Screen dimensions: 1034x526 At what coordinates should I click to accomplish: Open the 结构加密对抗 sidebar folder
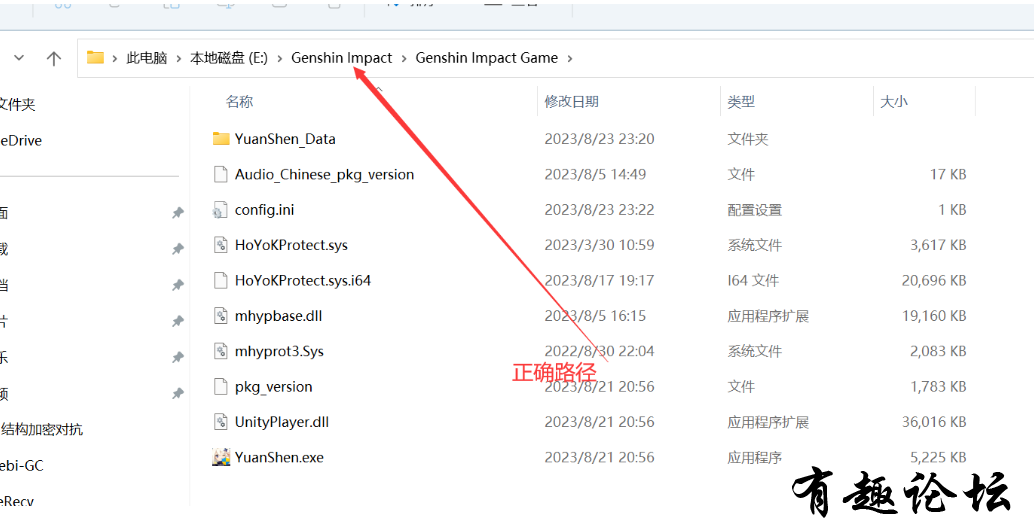(42, 430)
